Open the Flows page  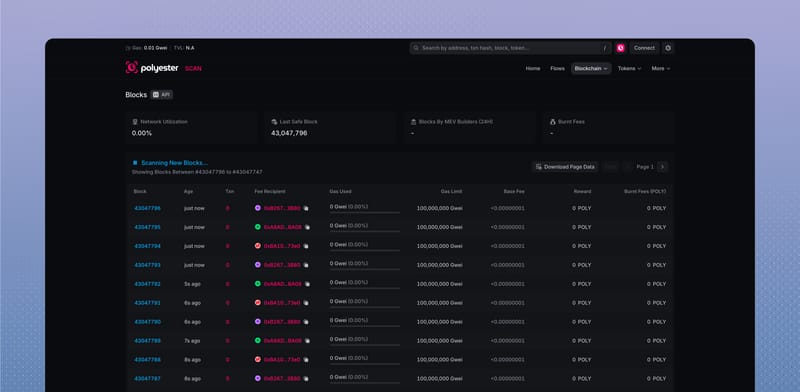coord(557,68)
